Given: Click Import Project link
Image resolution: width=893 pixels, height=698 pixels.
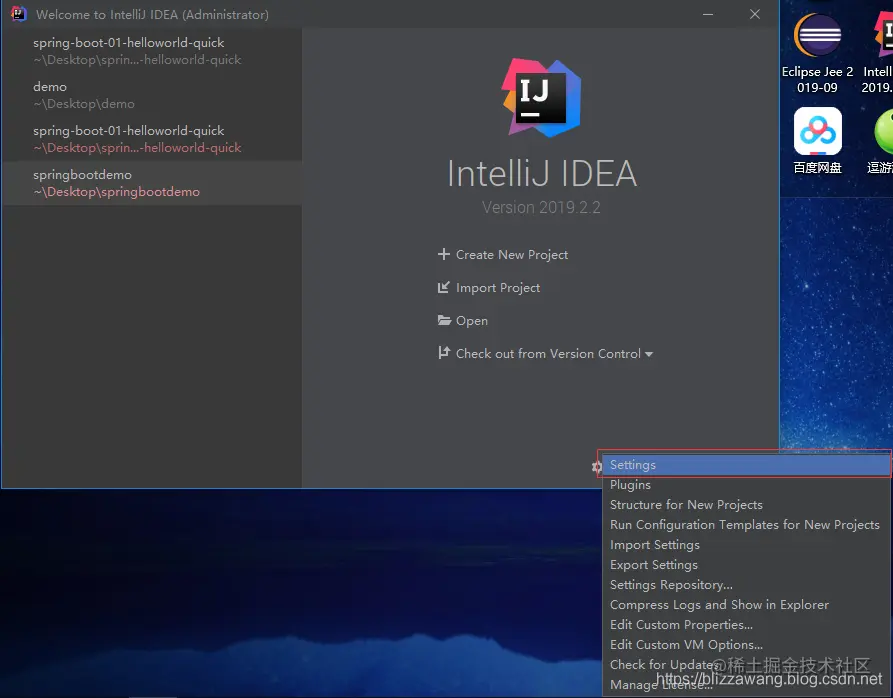Looking at the screenshot, I should pos(498,288).
